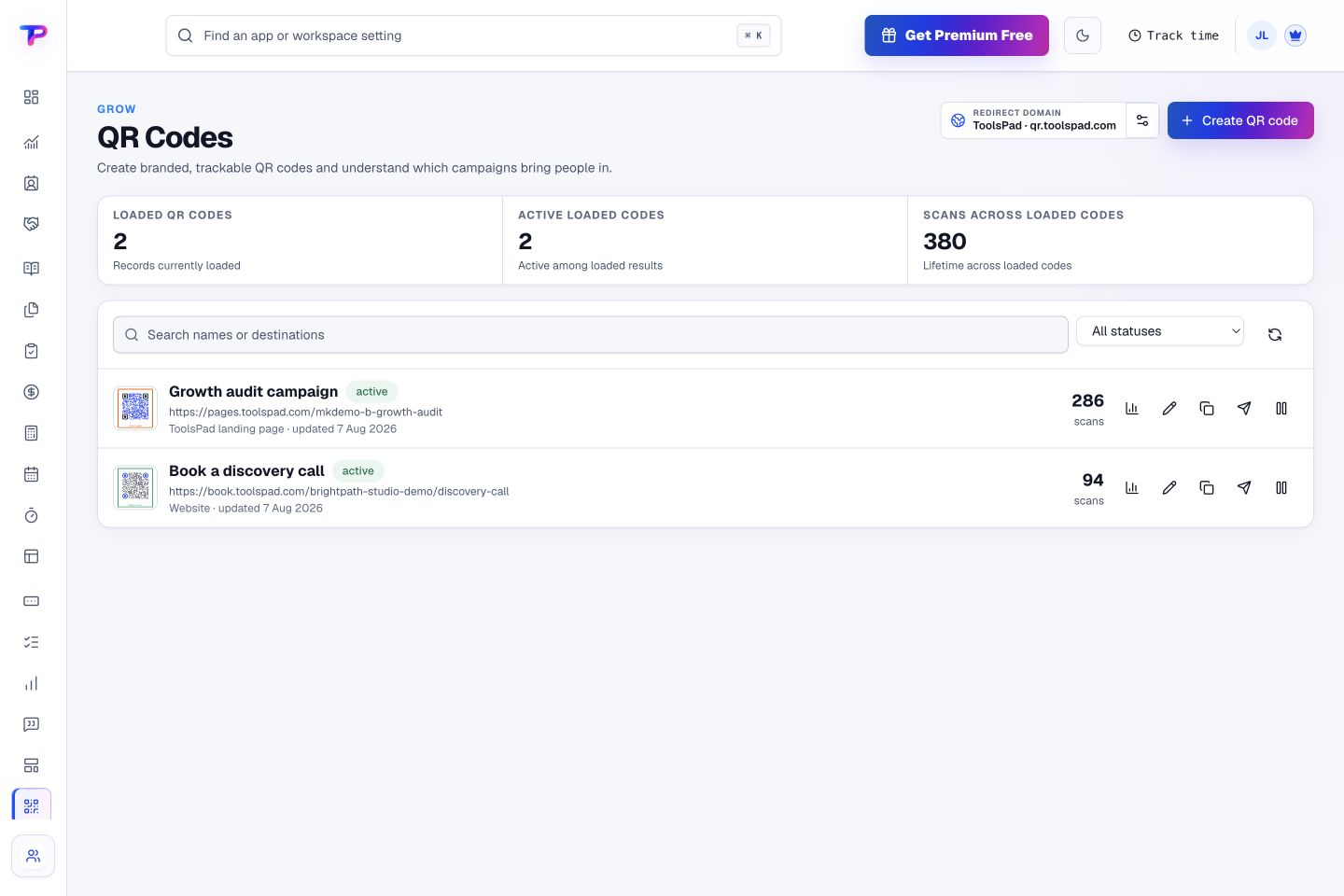Click the growth-audit pages.toolspad.com URL
1344x896 pixels.
[x=305, y=412]
